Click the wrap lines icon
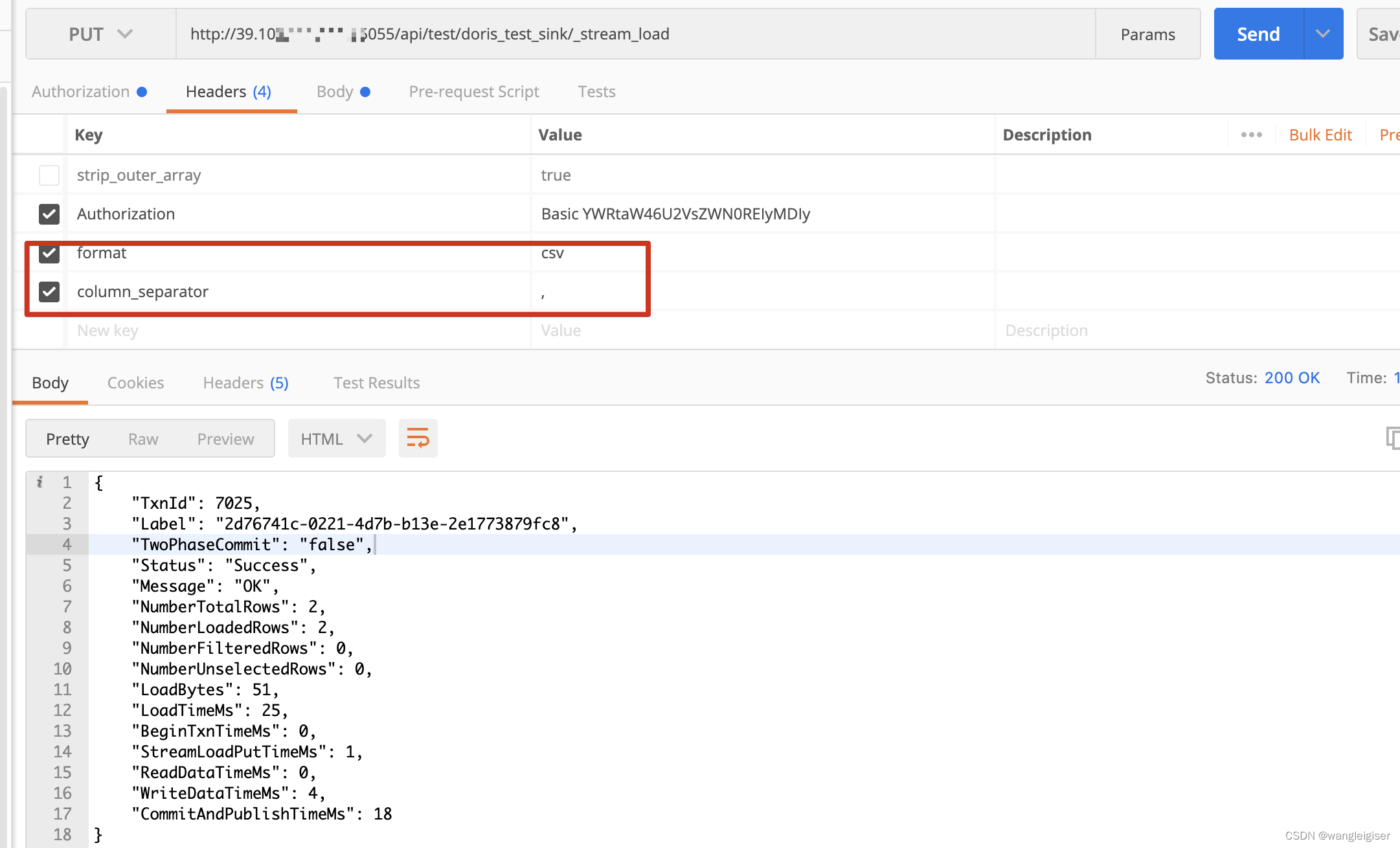 [418, 439]
